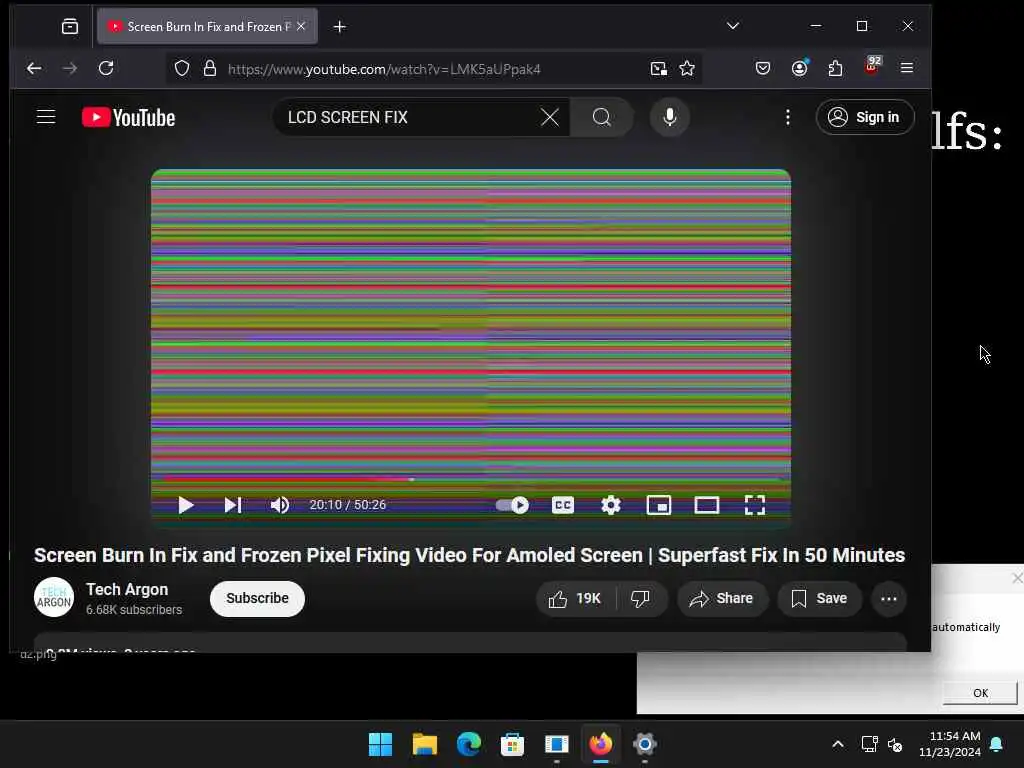Close the background dialog with X
This screenshot has height=768, width=1024.
click(x=1017, y=578)
